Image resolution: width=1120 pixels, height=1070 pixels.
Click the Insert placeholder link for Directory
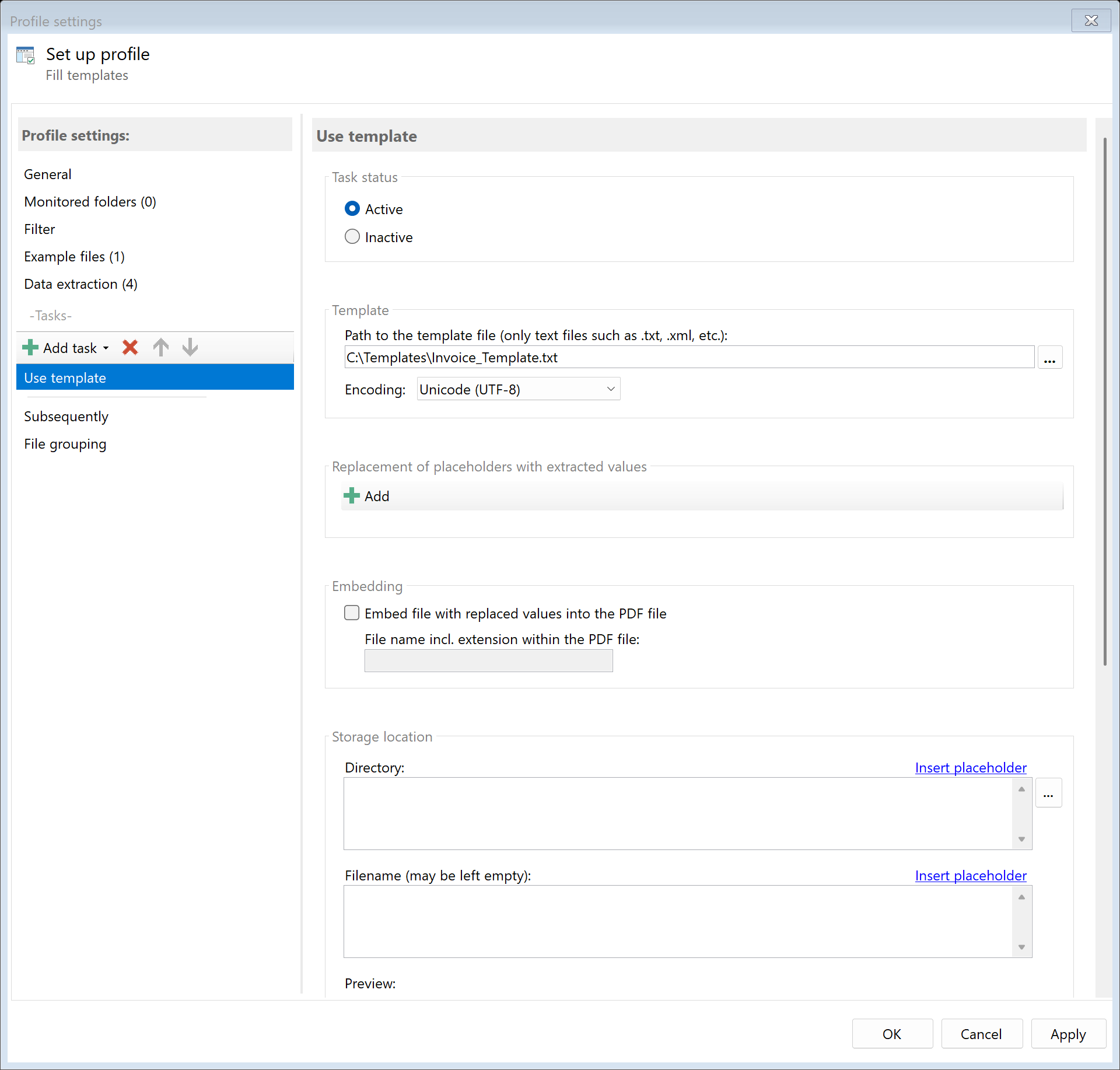pyautogui.click(x=970, y=768)
